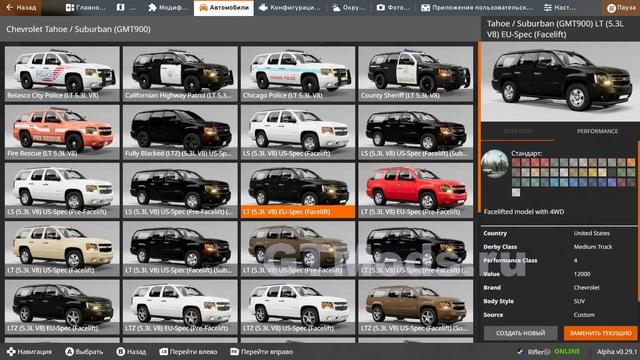Select white LTZ EU-Spec (Pre-Facelift) configuration
The height and width of the screenshot is (360, 640).
pos(180,307)
